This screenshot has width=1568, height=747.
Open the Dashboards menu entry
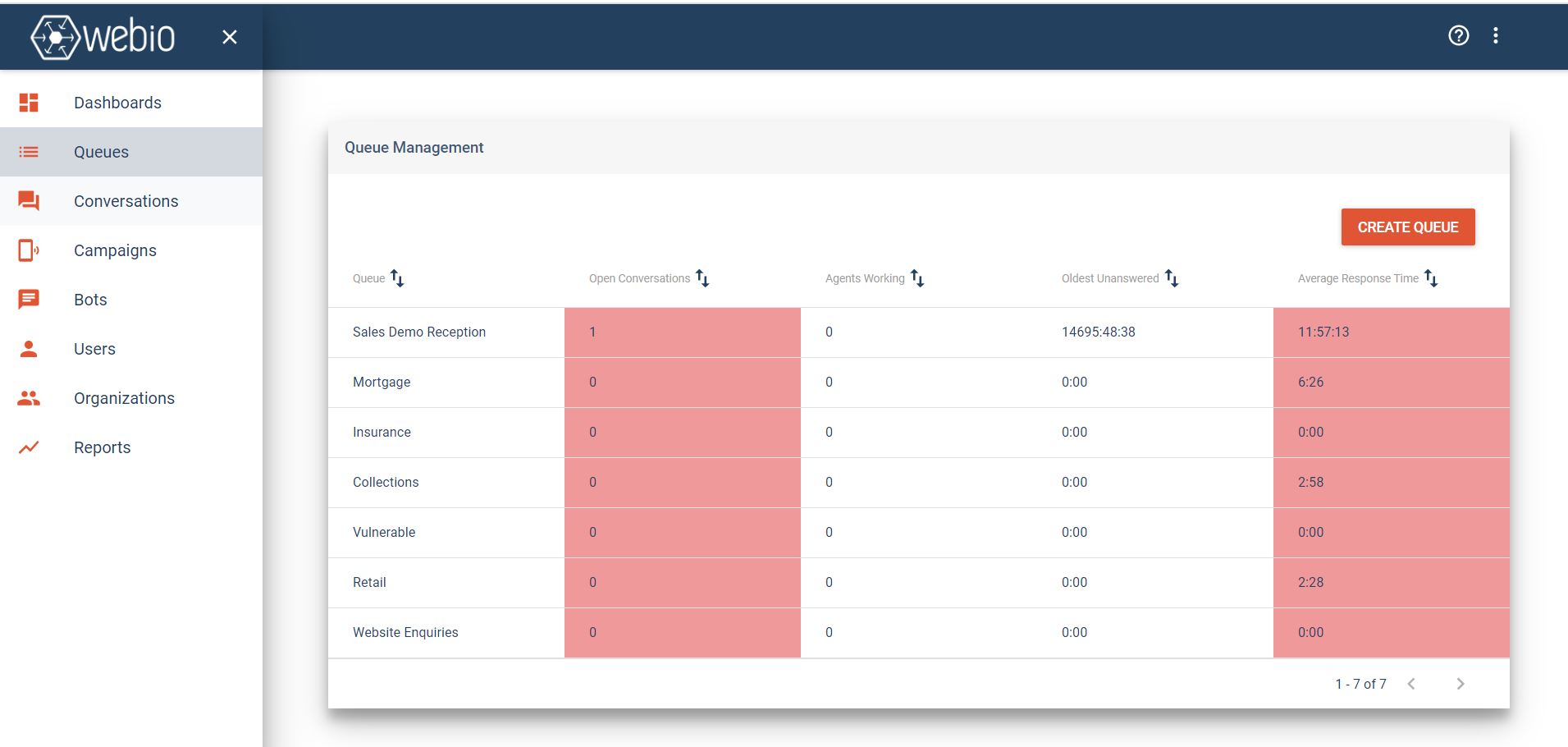117,102
